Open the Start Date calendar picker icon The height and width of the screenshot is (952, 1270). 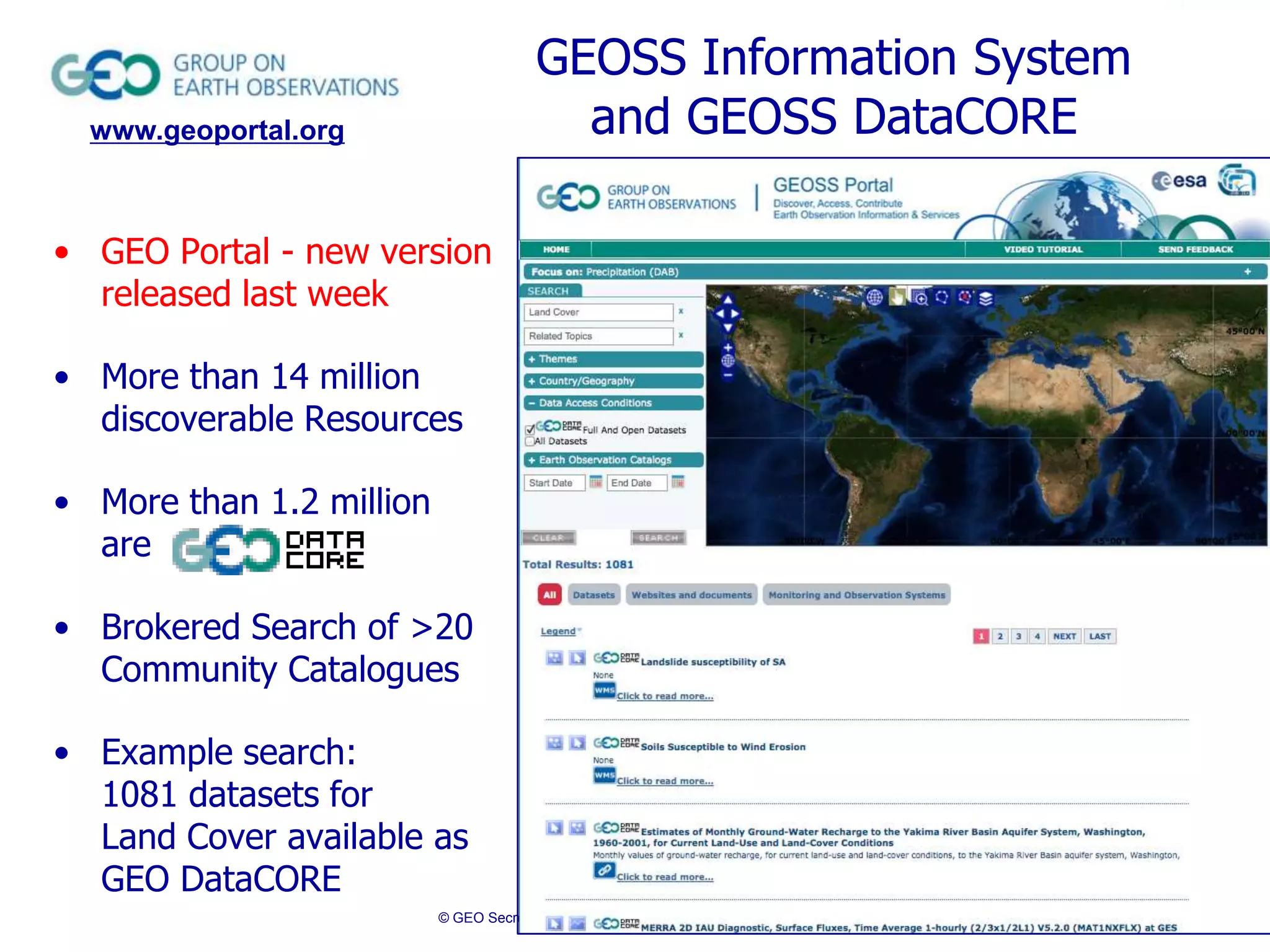(x=596, y=482)
